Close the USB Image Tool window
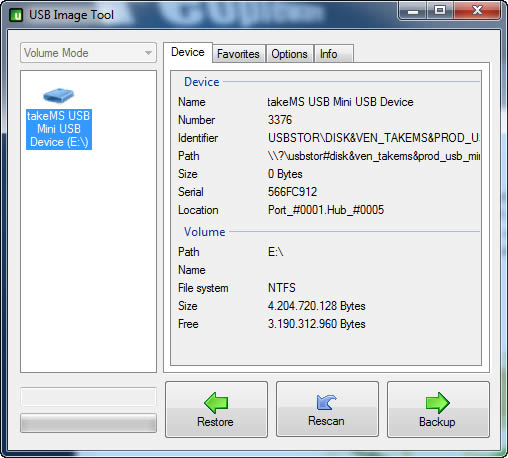 [477, 11]
